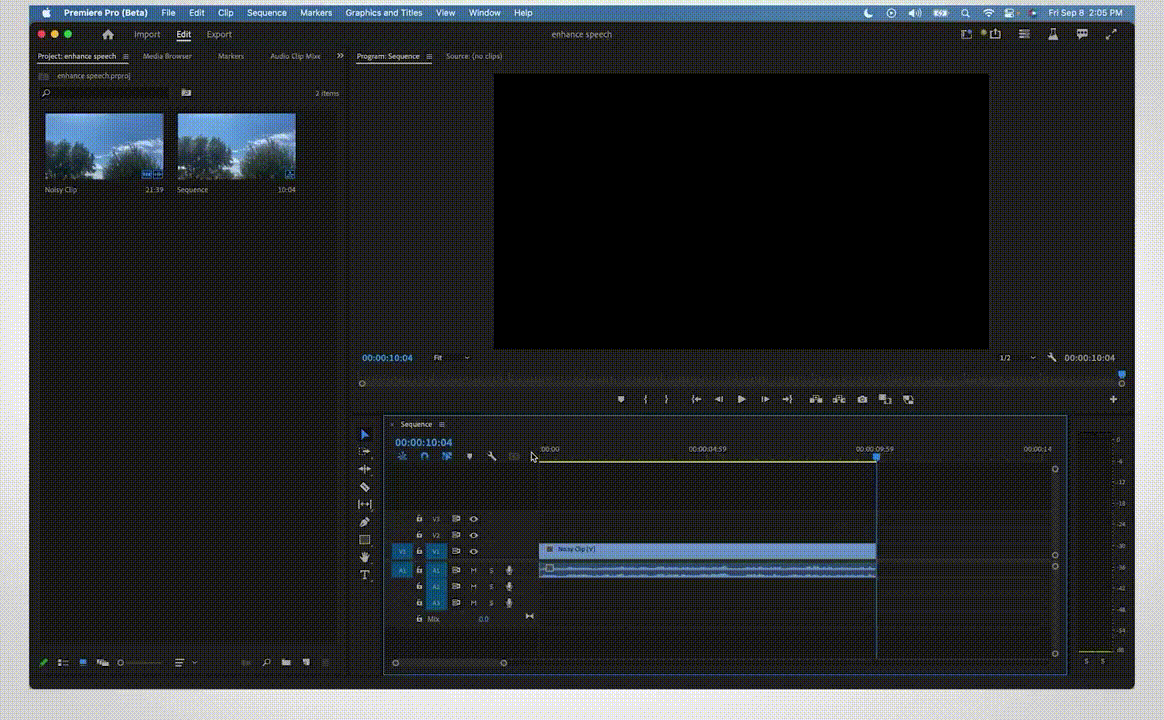Open Program monitor settings wrench

click(1052, 358)
